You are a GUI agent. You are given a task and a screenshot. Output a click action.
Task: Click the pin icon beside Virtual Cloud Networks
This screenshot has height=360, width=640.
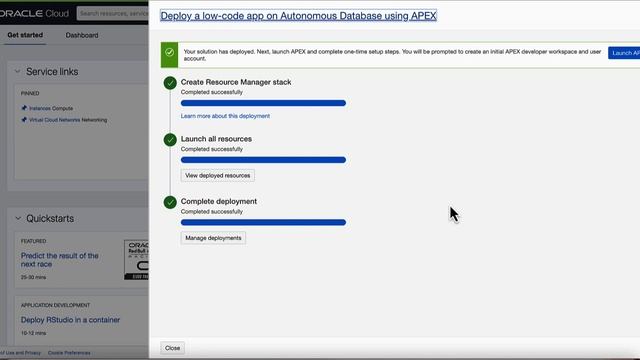(24, 120)
